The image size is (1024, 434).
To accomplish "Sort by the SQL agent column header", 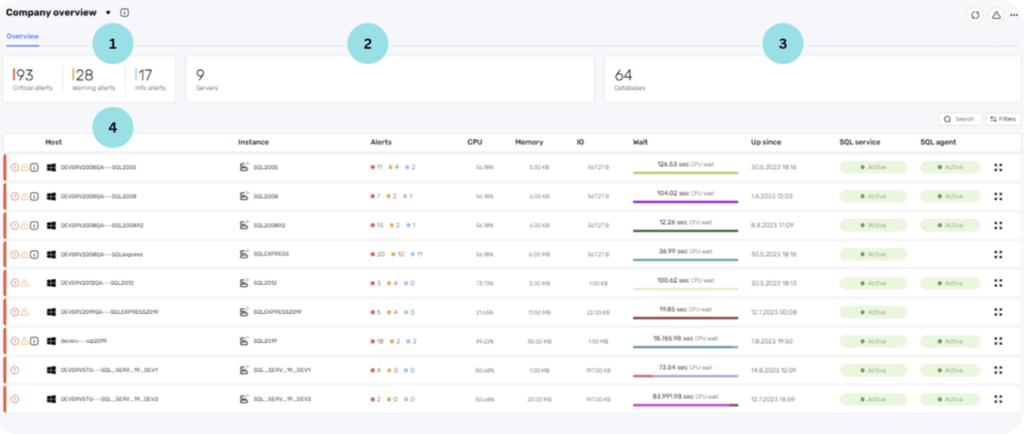I will click(x=938, y=142).
